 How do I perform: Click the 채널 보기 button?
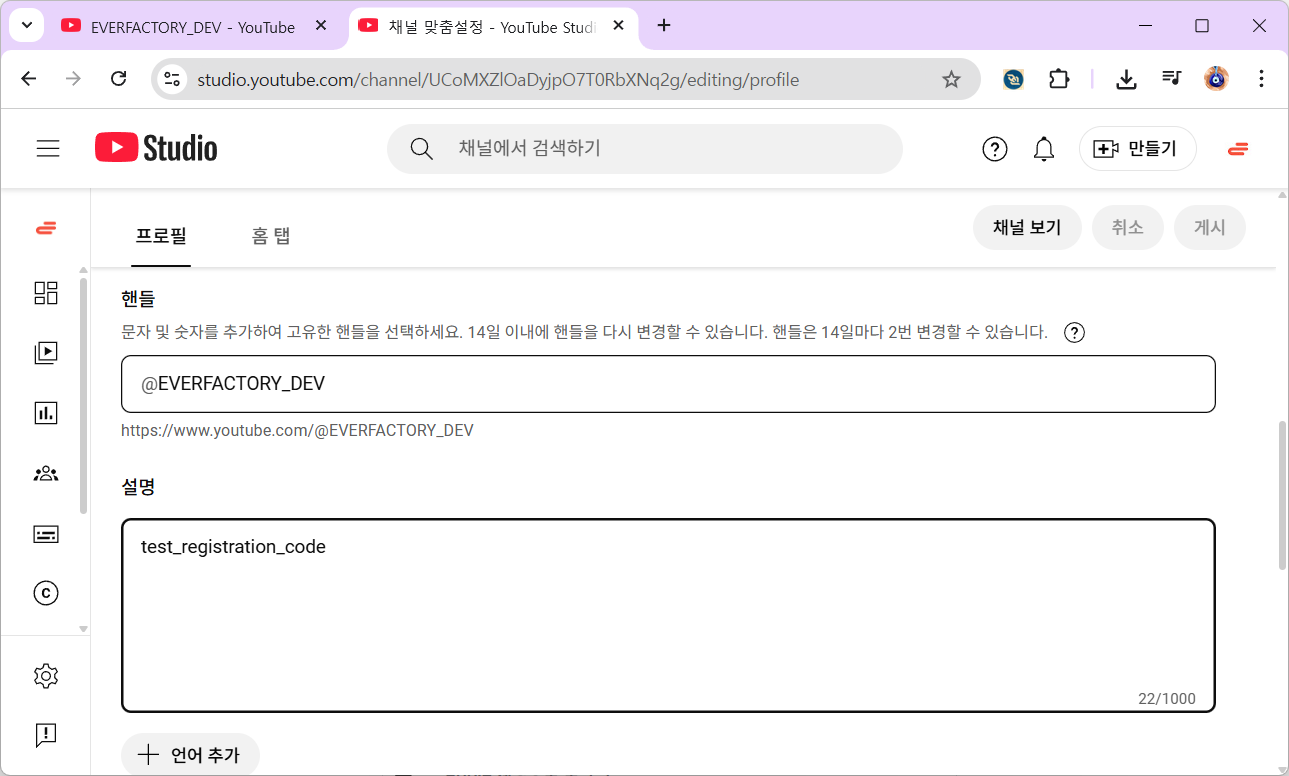click(1026, 228)
